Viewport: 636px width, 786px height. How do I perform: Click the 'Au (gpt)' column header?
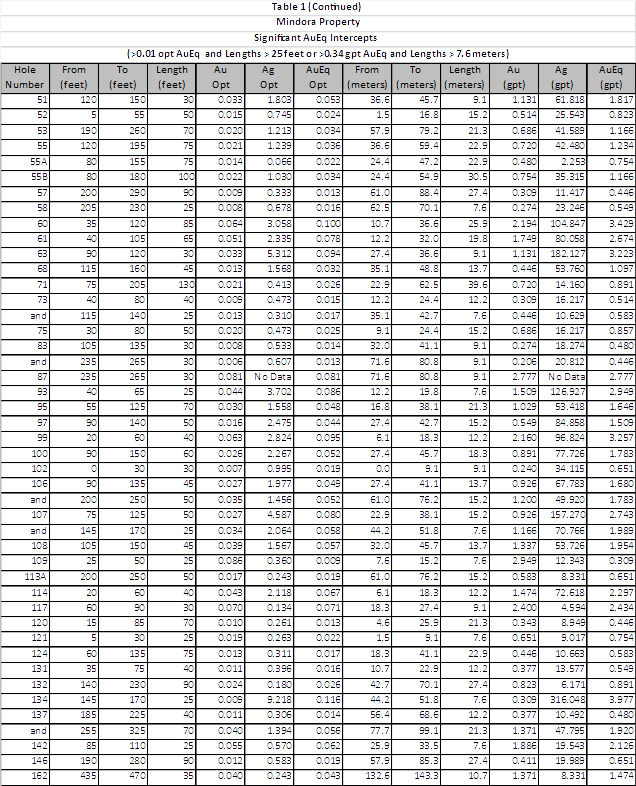click(x=513, y=77)
